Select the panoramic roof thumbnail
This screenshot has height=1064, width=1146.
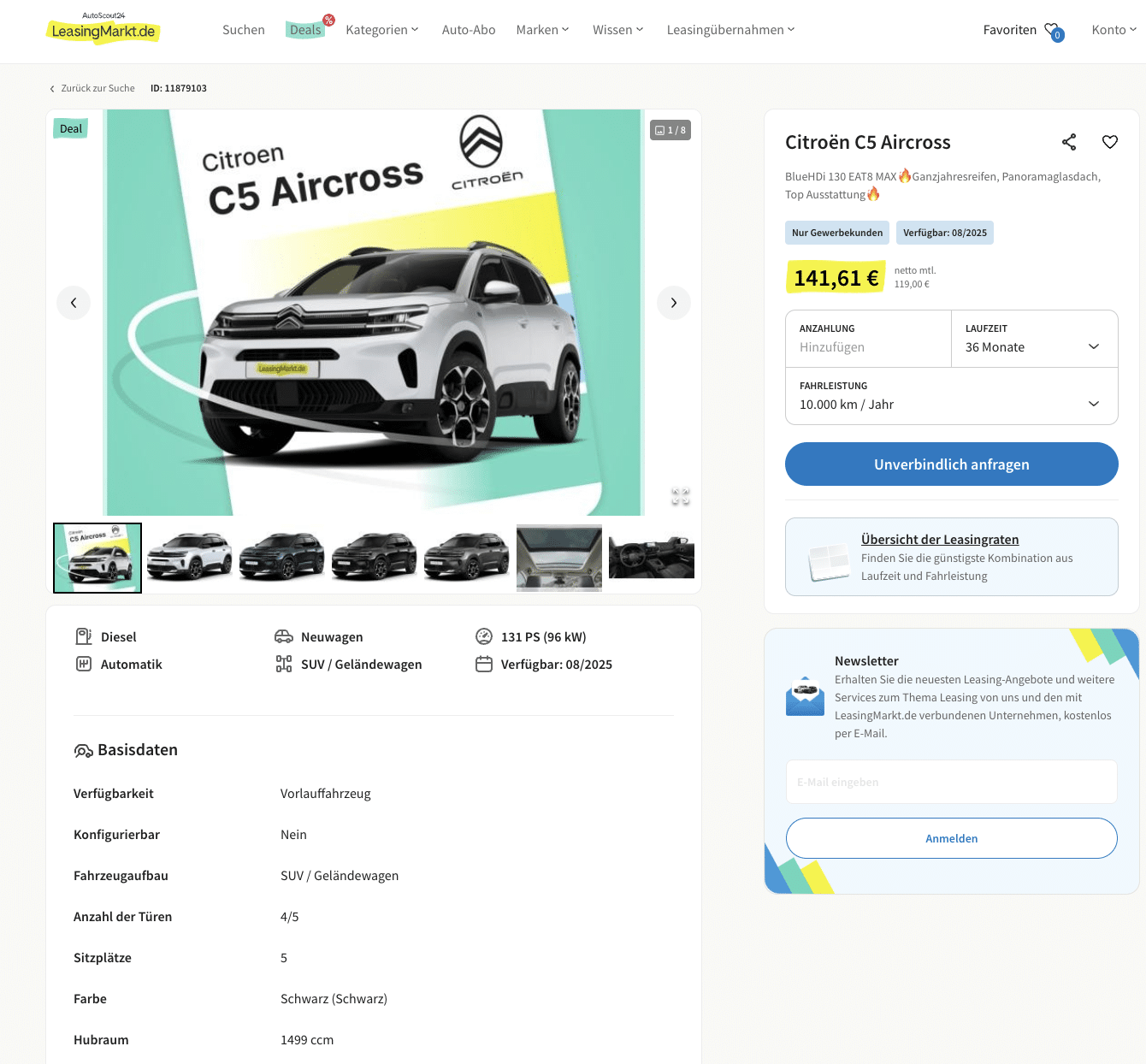(559, 558)
